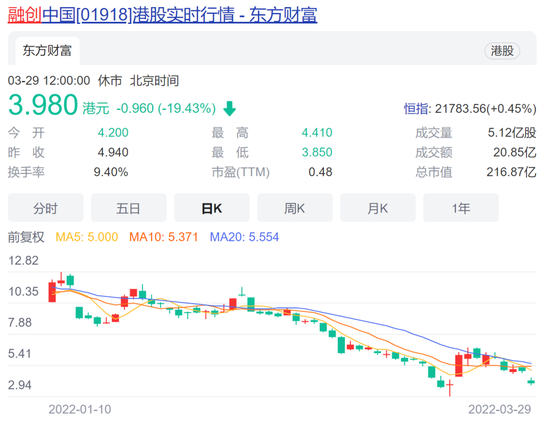Click the green down-arrow price change icon
This screenshot has height=424, width=550.
pyautogui.click(x=230, y=108)
